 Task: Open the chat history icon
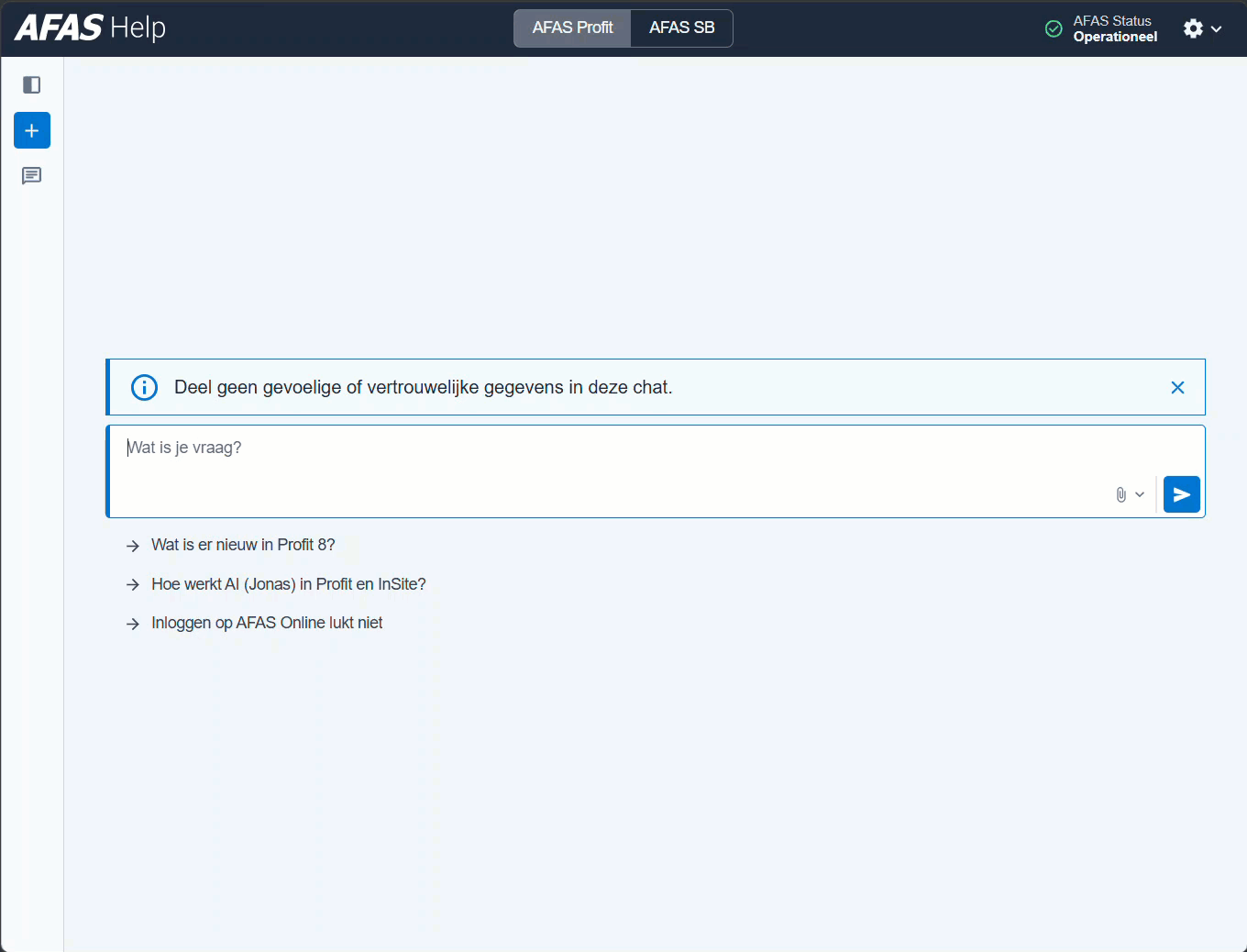click(x=32, y=176)
